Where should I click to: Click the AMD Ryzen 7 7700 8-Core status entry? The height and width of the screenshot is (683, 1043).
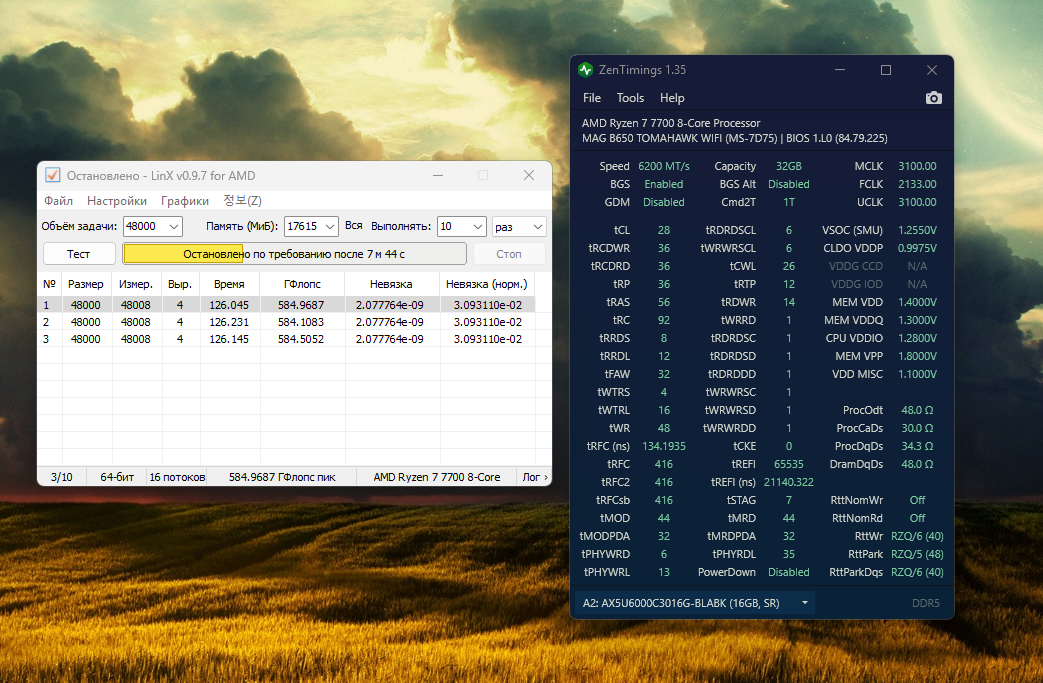point(437,477)
